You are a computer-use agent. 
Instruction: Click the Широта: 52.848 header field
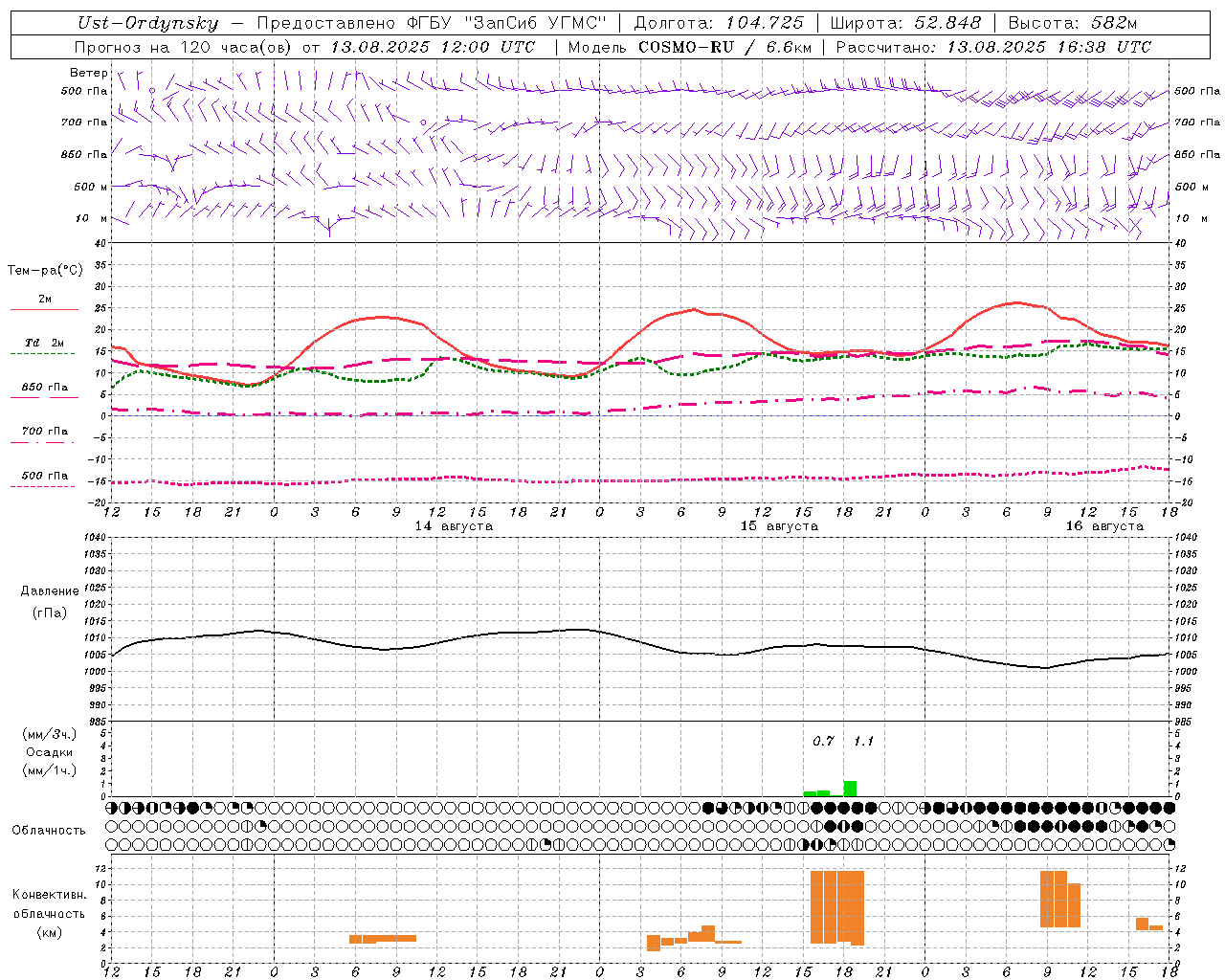click(x=905, y=23)
